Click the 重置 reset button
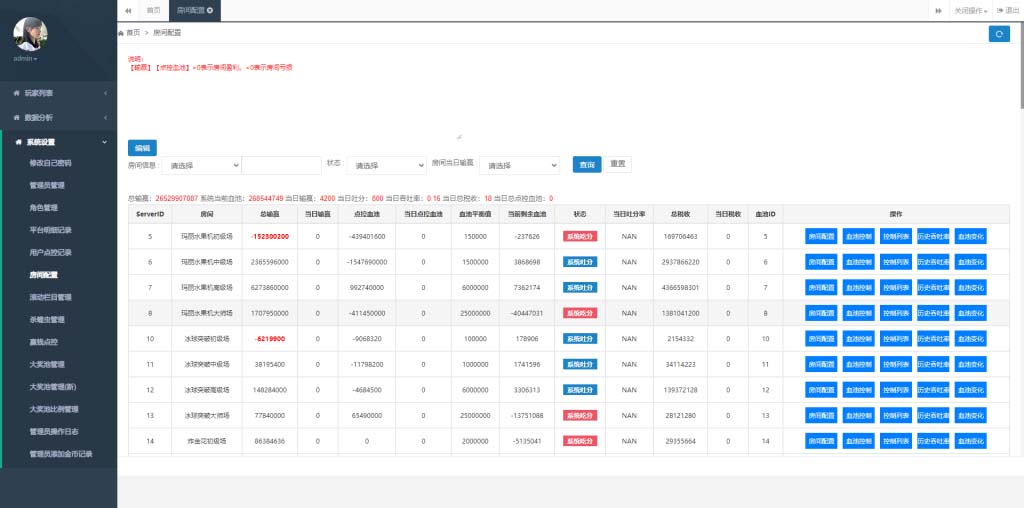The image size is (1024, 508). (618, 164)
